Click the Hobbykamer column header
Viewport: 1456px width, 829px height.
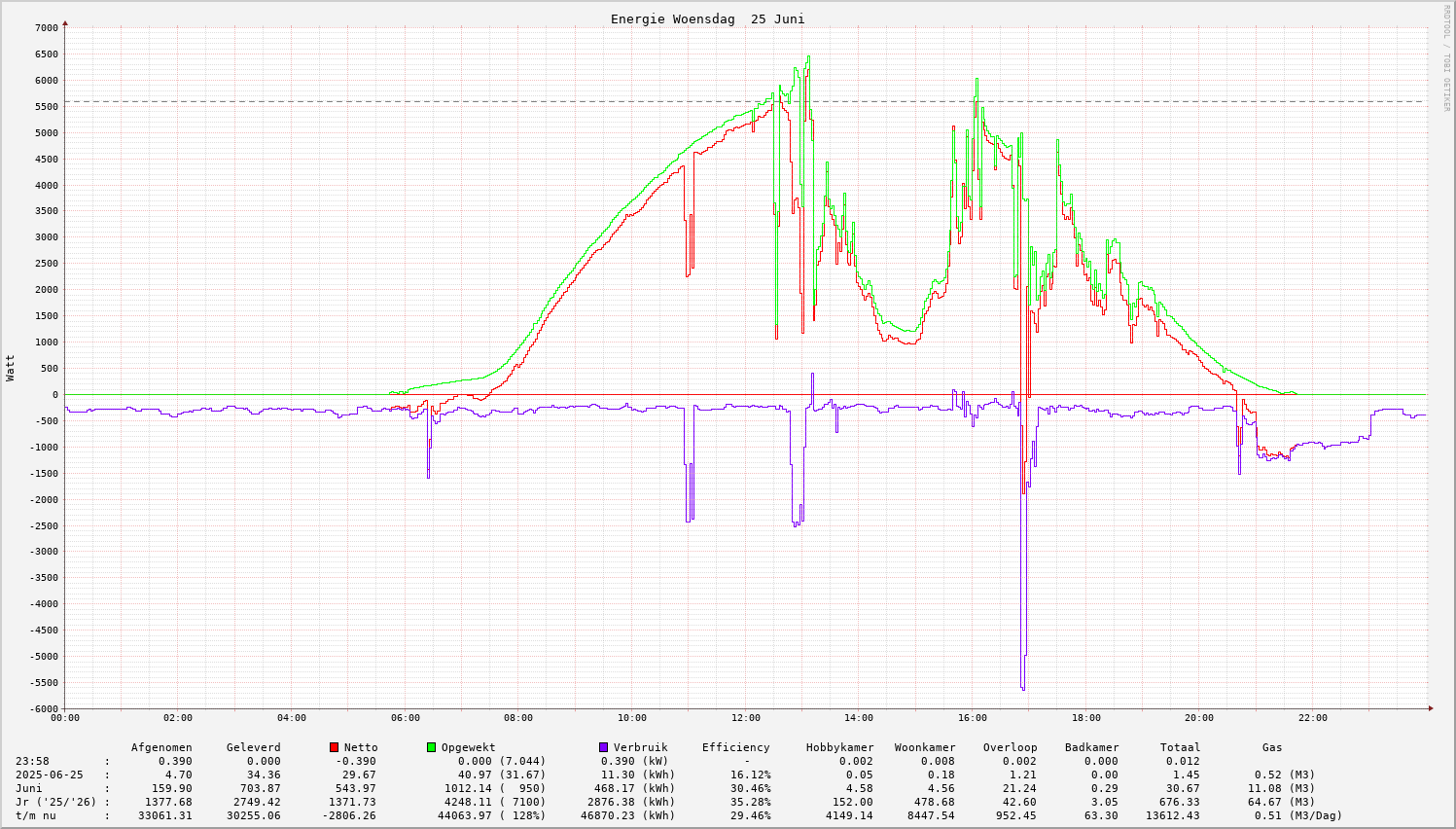[x=839, y=747]
